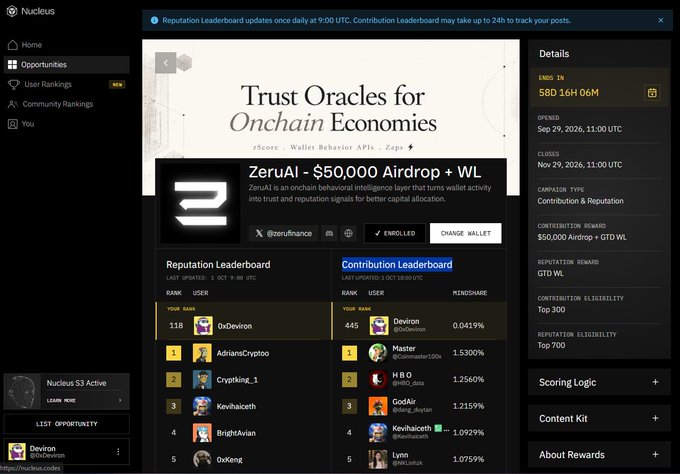This screenshot has width=680, height=474.
Task: Open Lynn avatar in contribution list
Action: pyautogui.click(x=378, y=459)
